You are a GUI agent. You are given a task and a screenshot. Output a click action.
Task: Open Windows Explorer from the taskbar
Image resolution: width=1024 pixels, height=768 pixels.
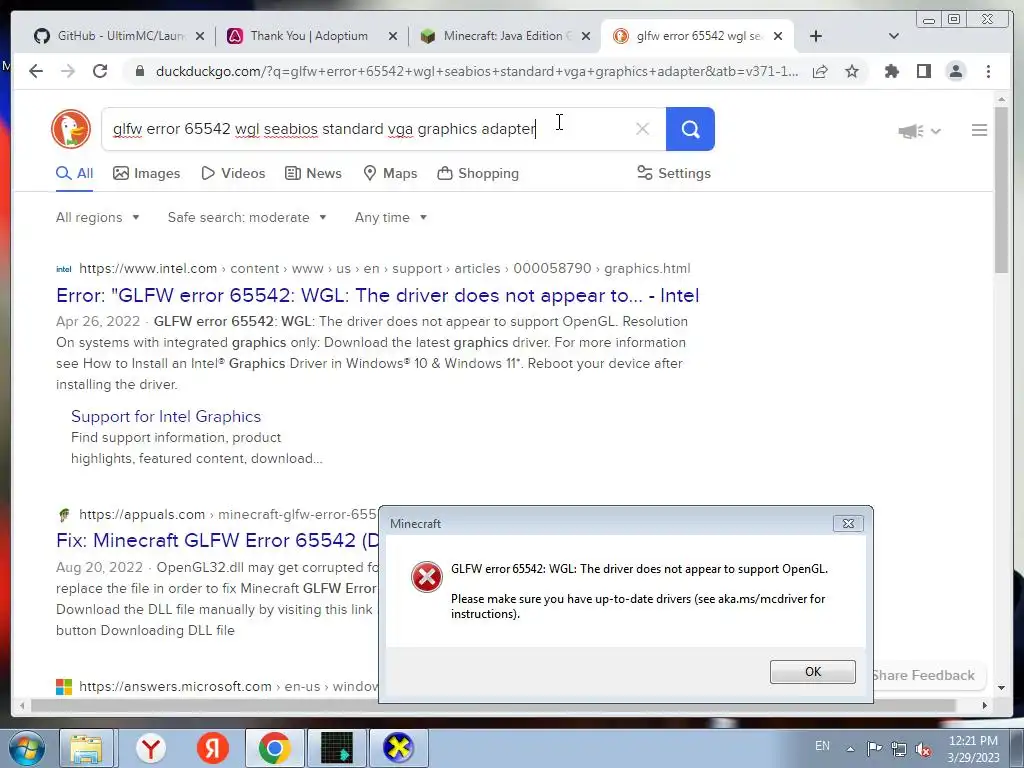coord(86,748)
